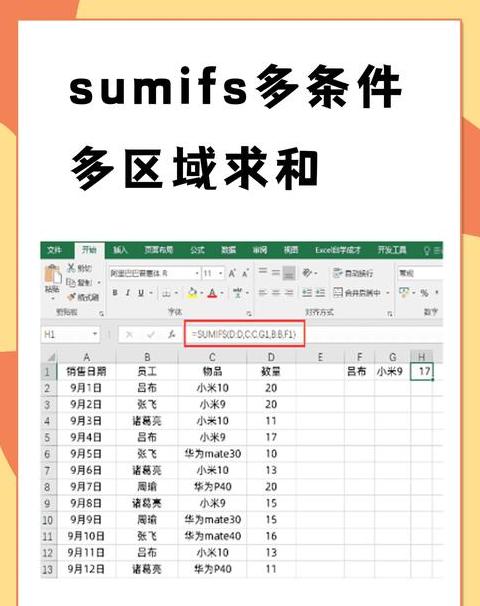Open clipboard group dialog launcher
This screenshot has height=606, width=480.
(101, 314)
